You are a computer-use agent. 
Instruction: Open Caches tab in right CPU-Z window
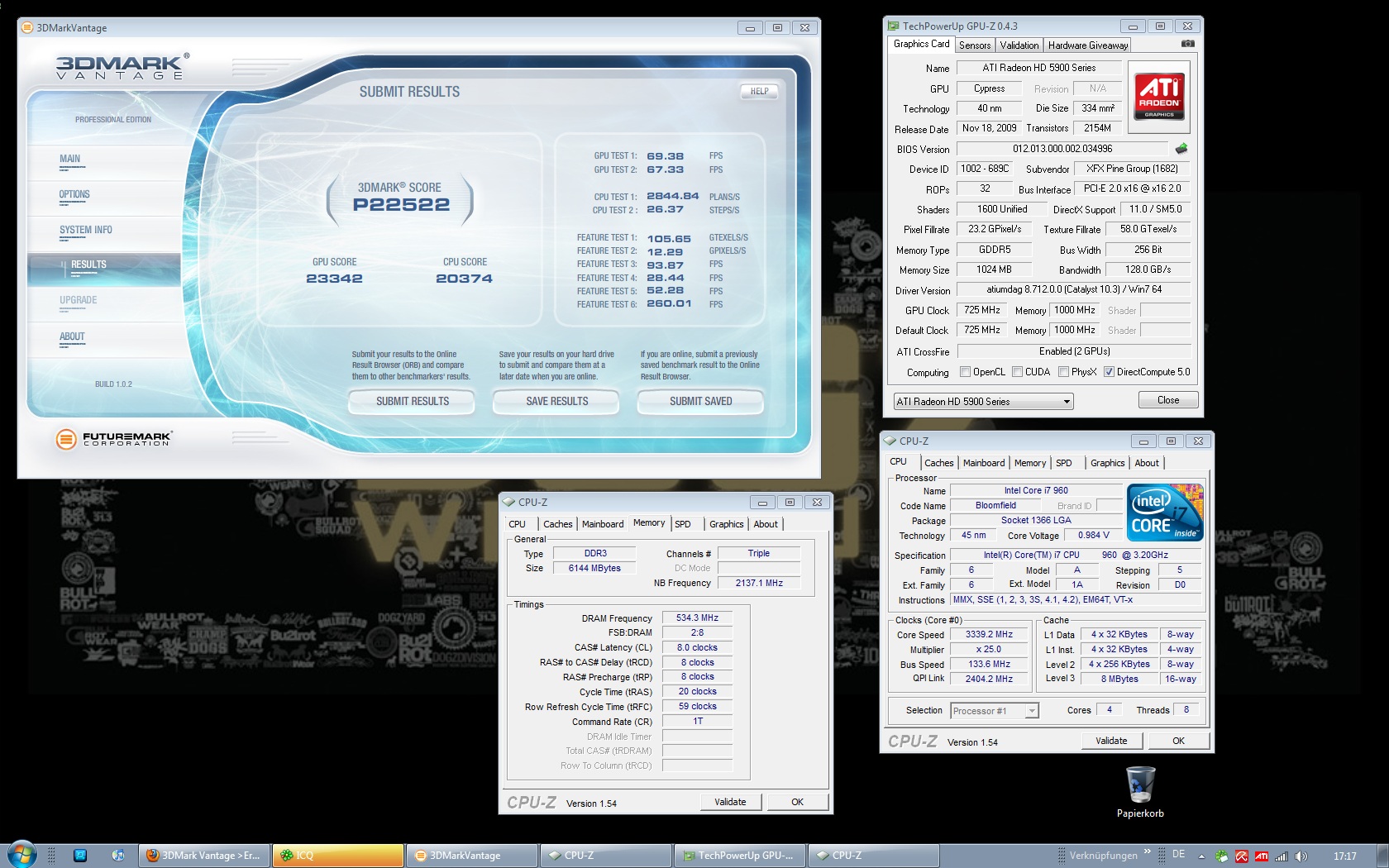click(x=939, y=463)
